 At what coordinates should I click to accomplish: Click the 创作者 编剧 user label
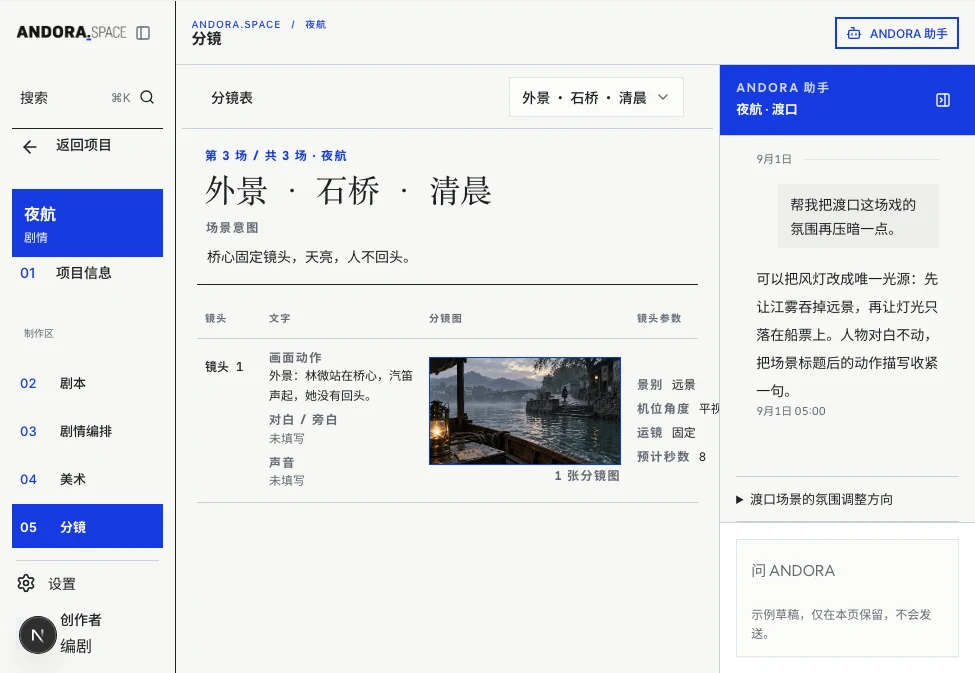tap(80, 633)
